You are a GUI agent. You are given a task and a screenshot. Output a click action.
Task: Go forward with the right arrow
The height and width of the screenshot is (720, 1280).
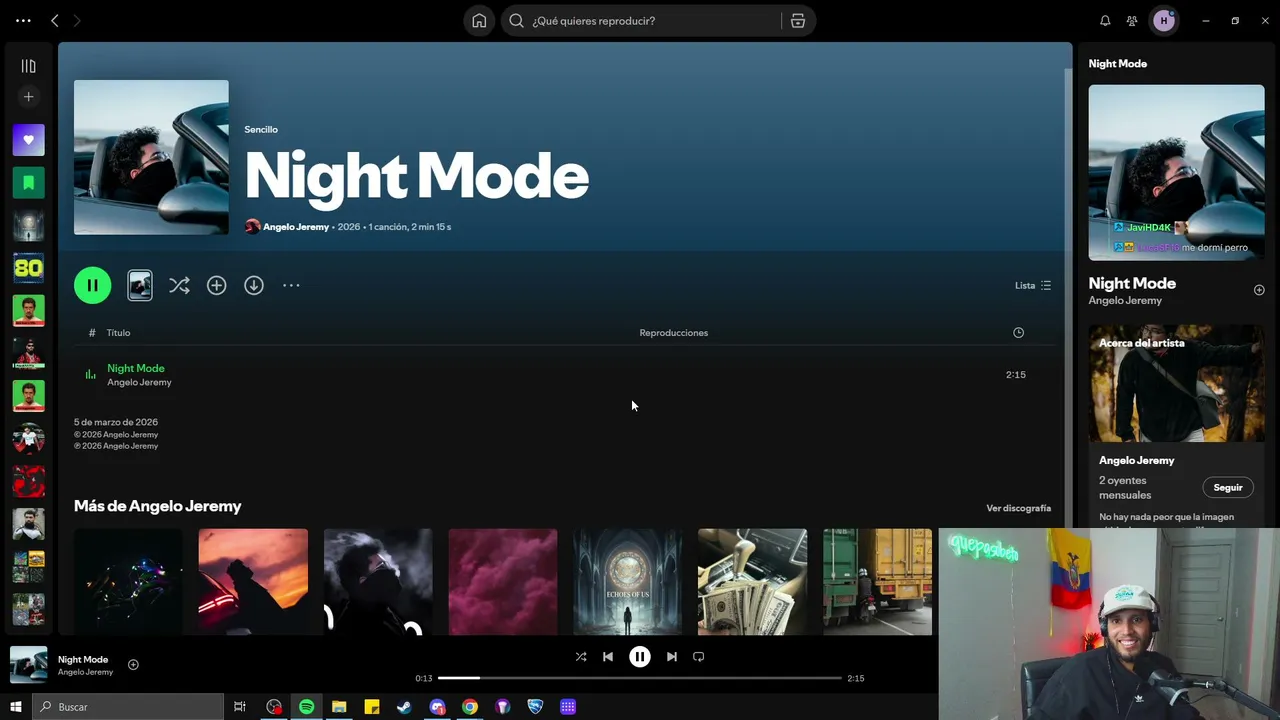[77, 20]
